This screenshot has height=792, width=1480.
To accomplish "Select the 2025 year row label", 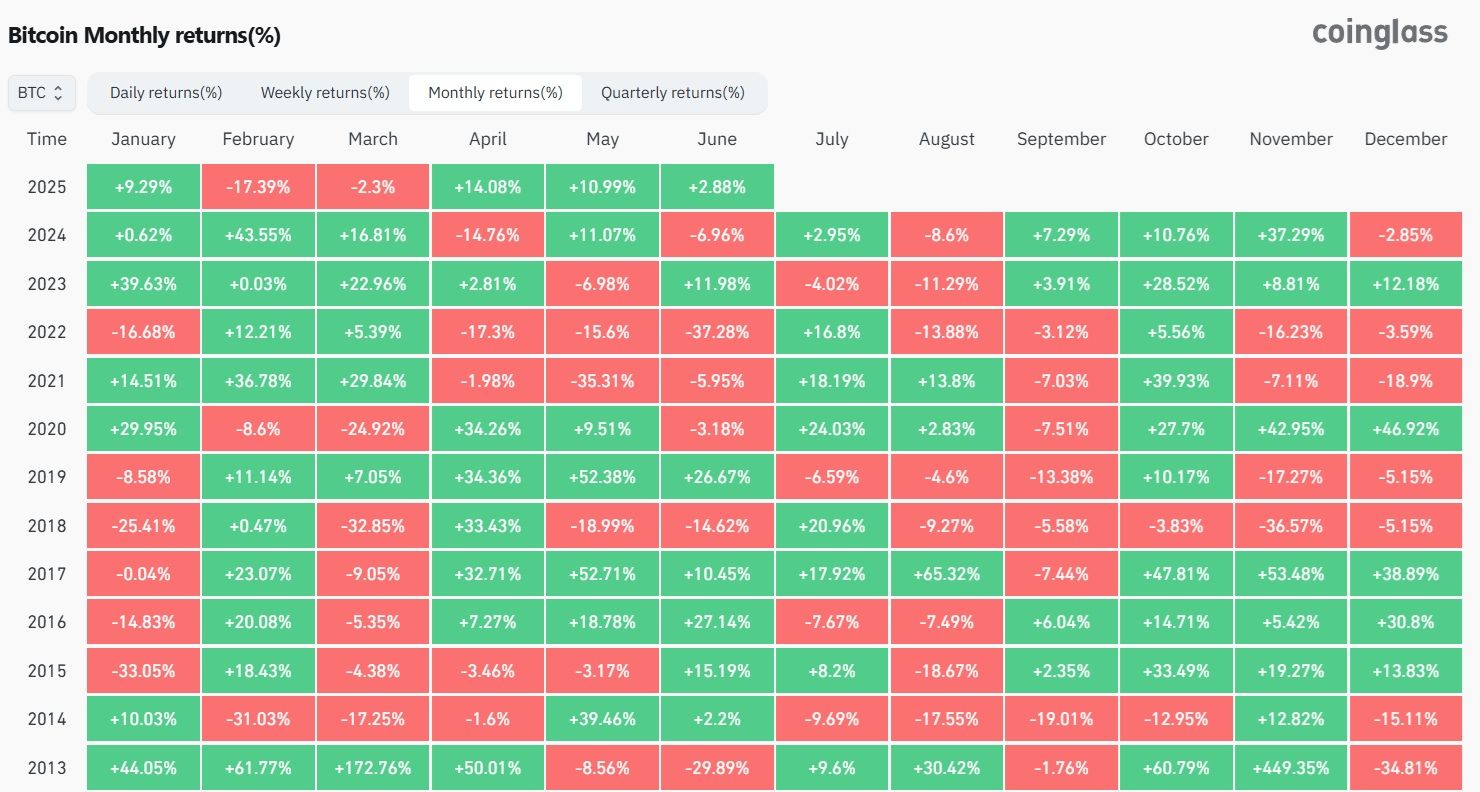I will 47,187.
